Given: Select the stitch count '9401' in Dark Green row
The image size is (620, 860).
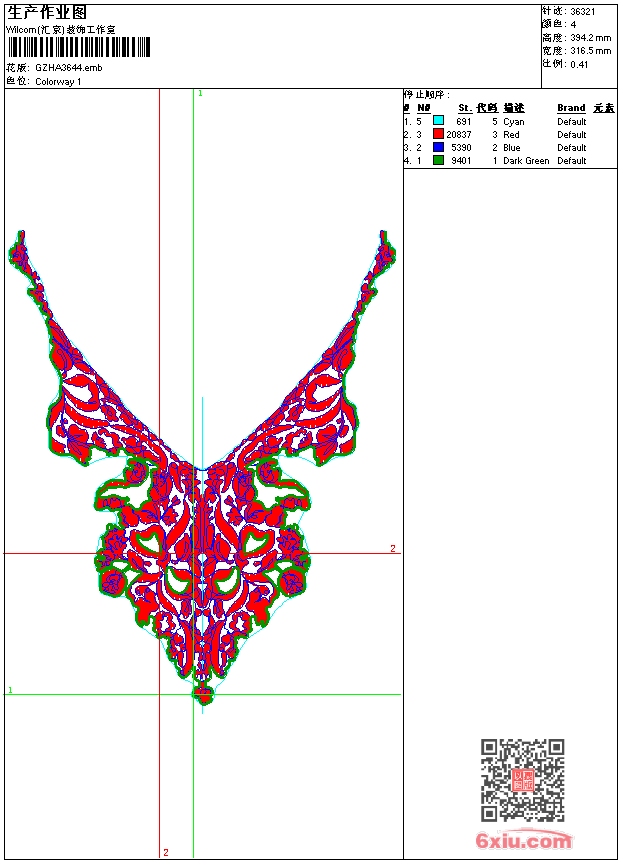Looking at the screenshot, I should click(461, 161).
